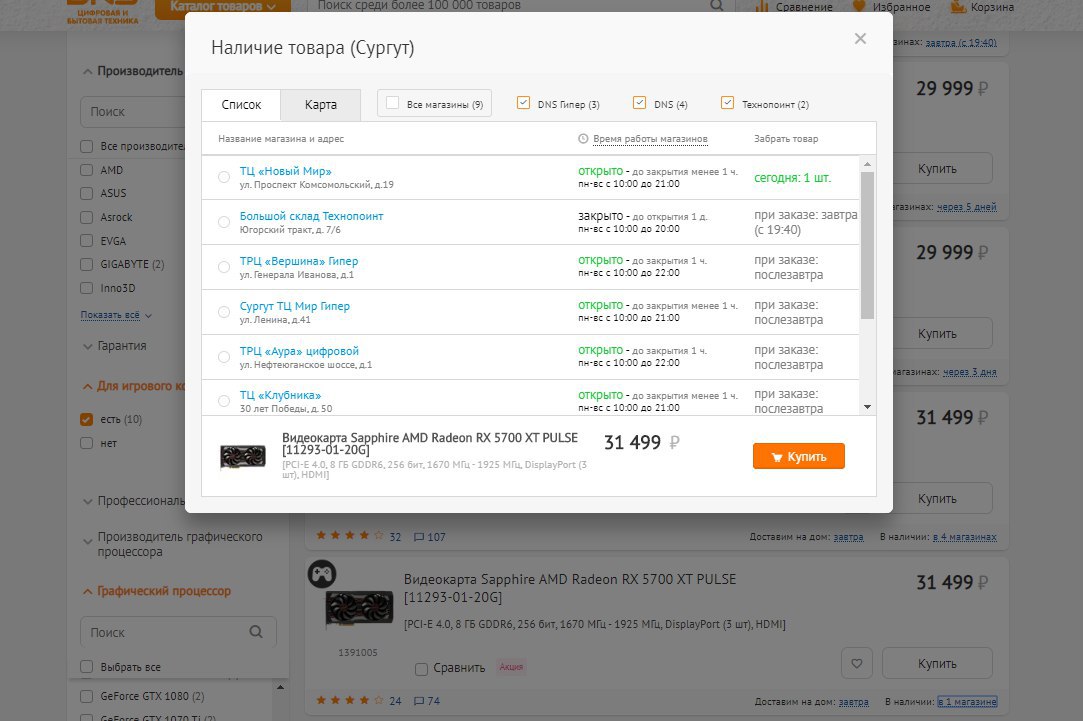Check the ASUS manufacturer checkbox
This screenshot has width=1083, height=721.
click(86, 193)
